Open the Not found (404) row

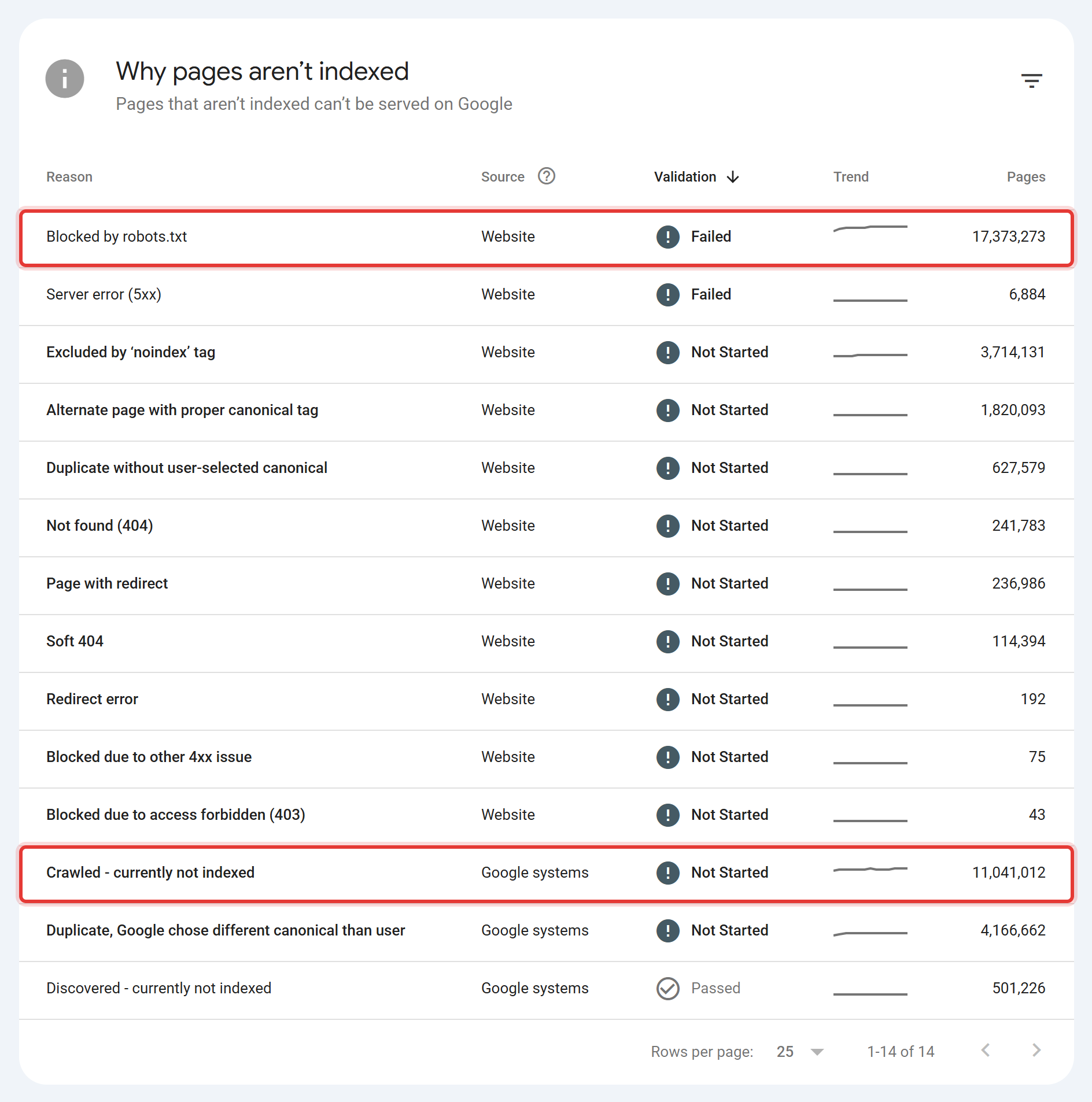[x=547, y=527]
